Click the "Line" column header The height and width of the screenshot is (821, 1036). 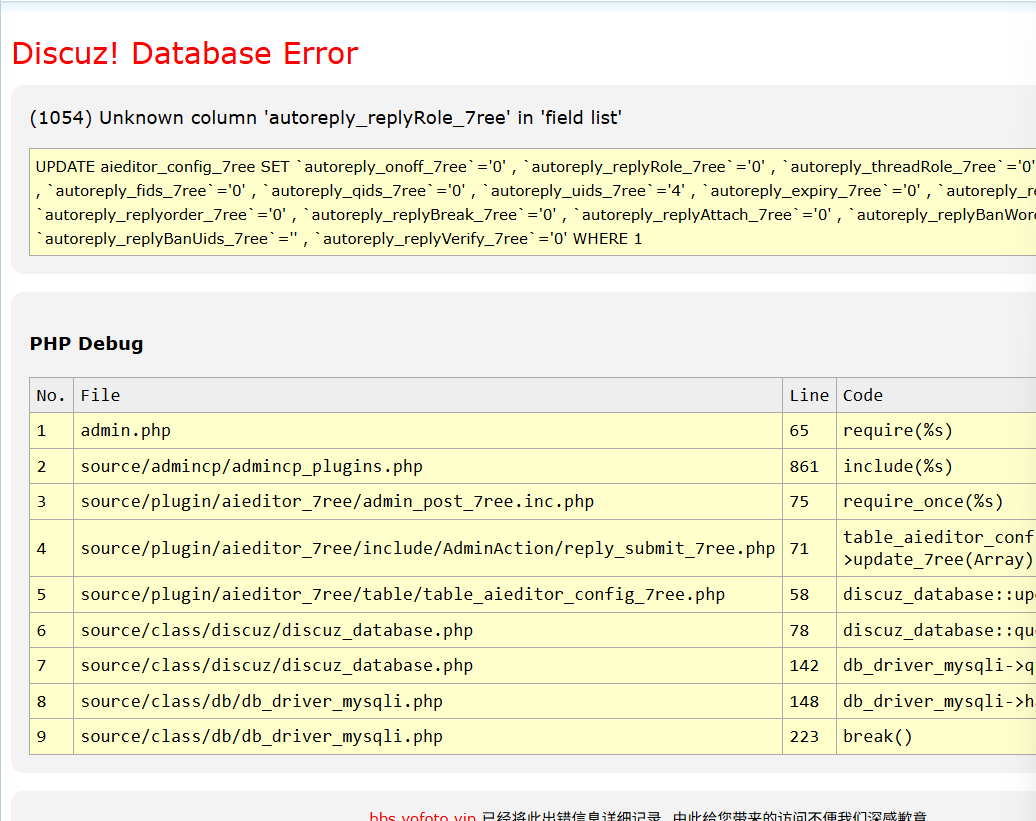coord(809,395)
